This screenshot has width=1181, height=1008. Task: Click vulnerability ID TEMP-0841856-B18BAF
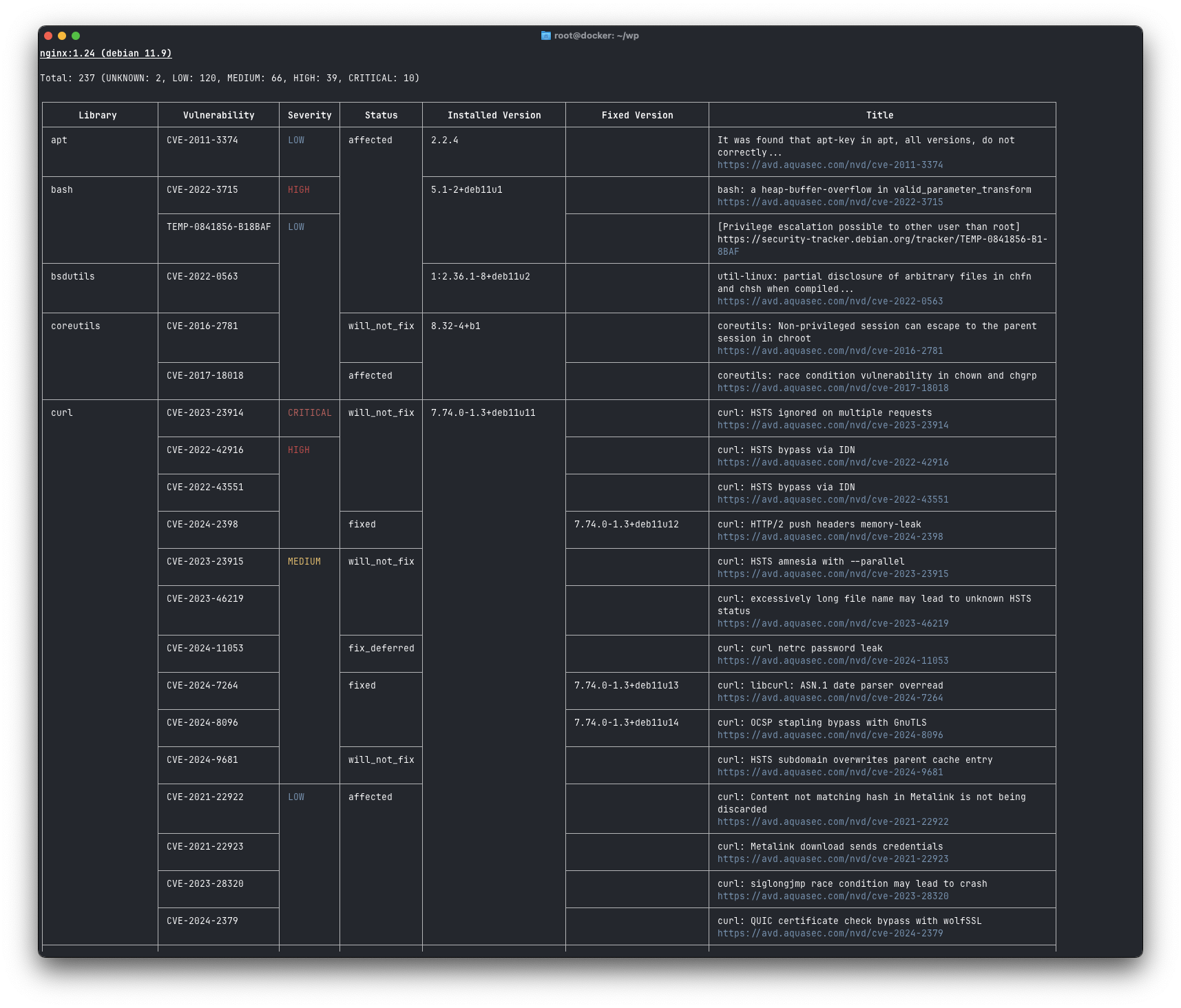click(x=219, y=227)
